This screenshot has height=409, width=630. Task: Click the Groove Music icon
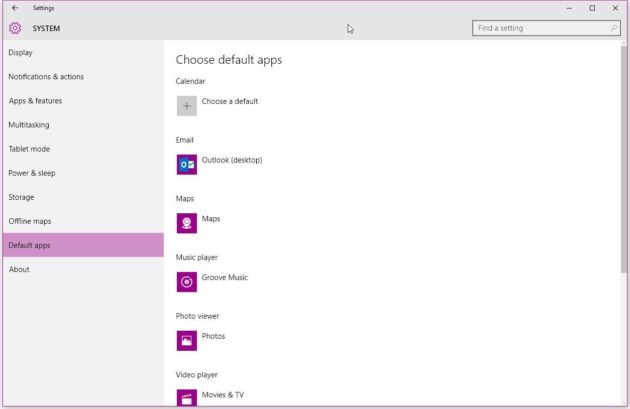coord(187,282)
